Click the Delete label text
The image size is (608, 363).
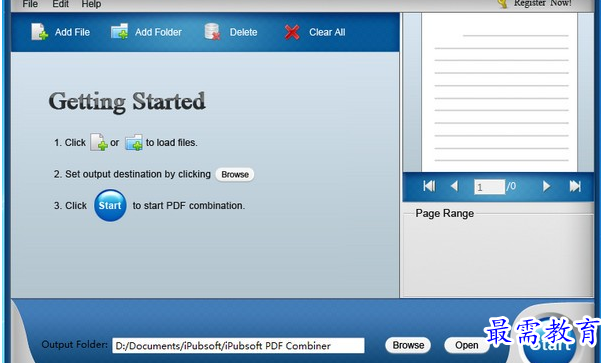(x=244, y=32)
